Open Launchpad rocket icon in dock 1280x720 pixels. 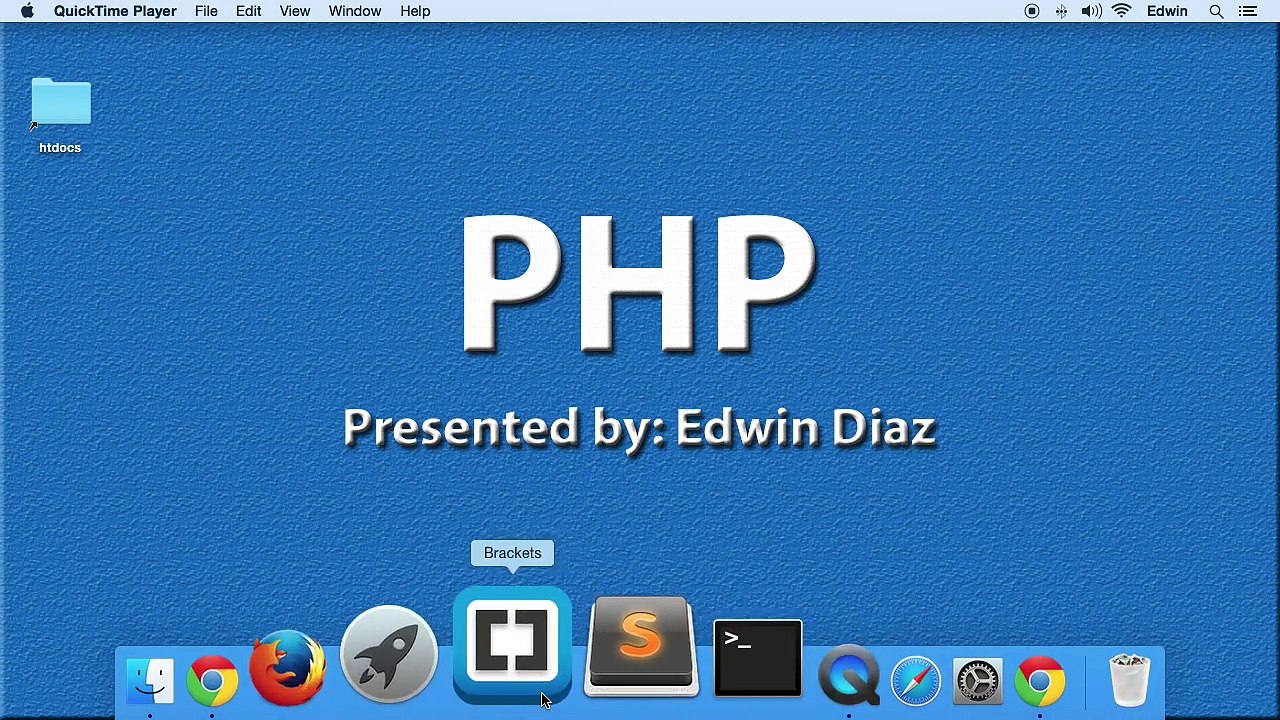click(389, 655)
